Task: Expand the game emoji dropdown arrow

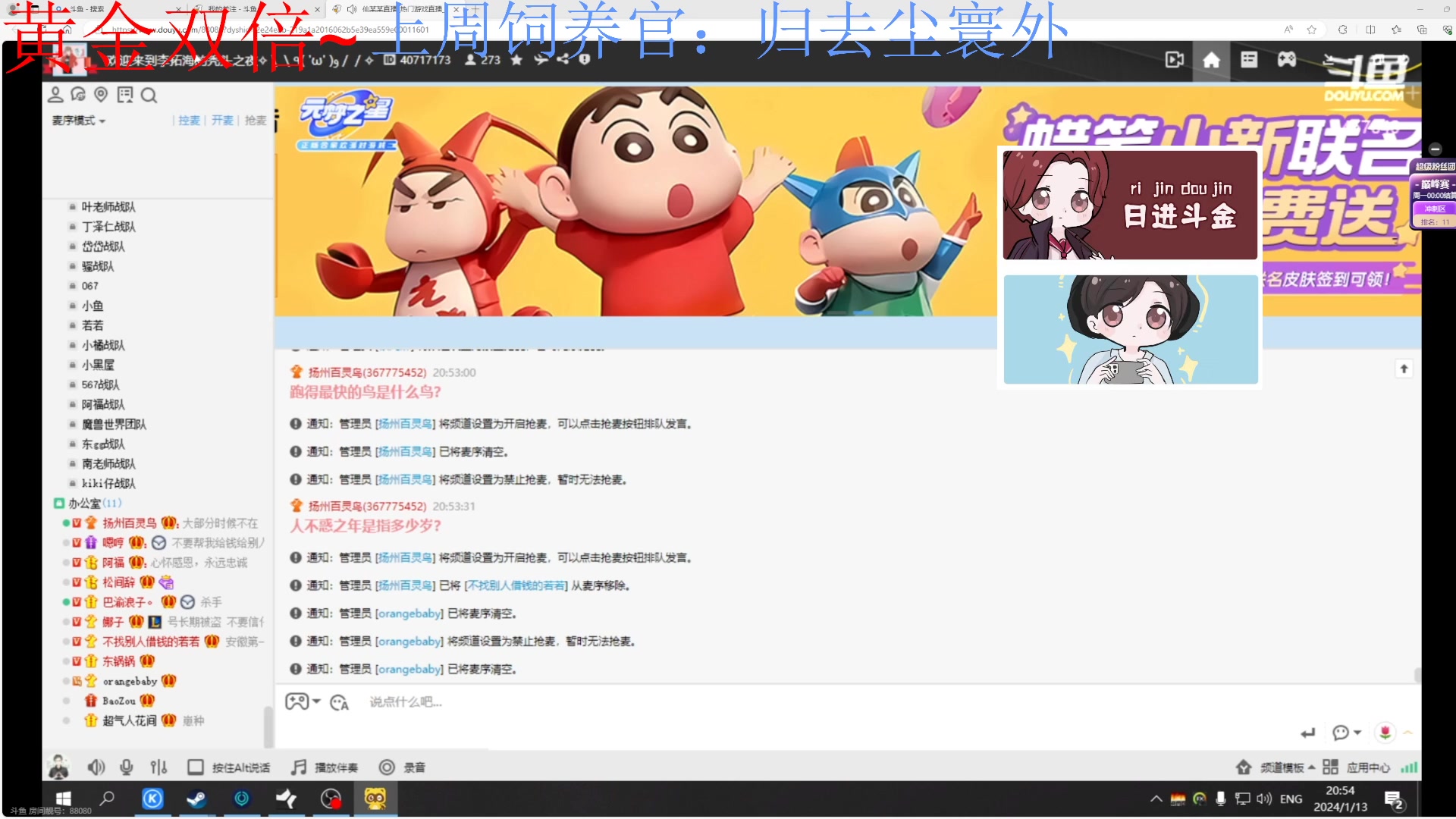Action: tap(316, 701)
